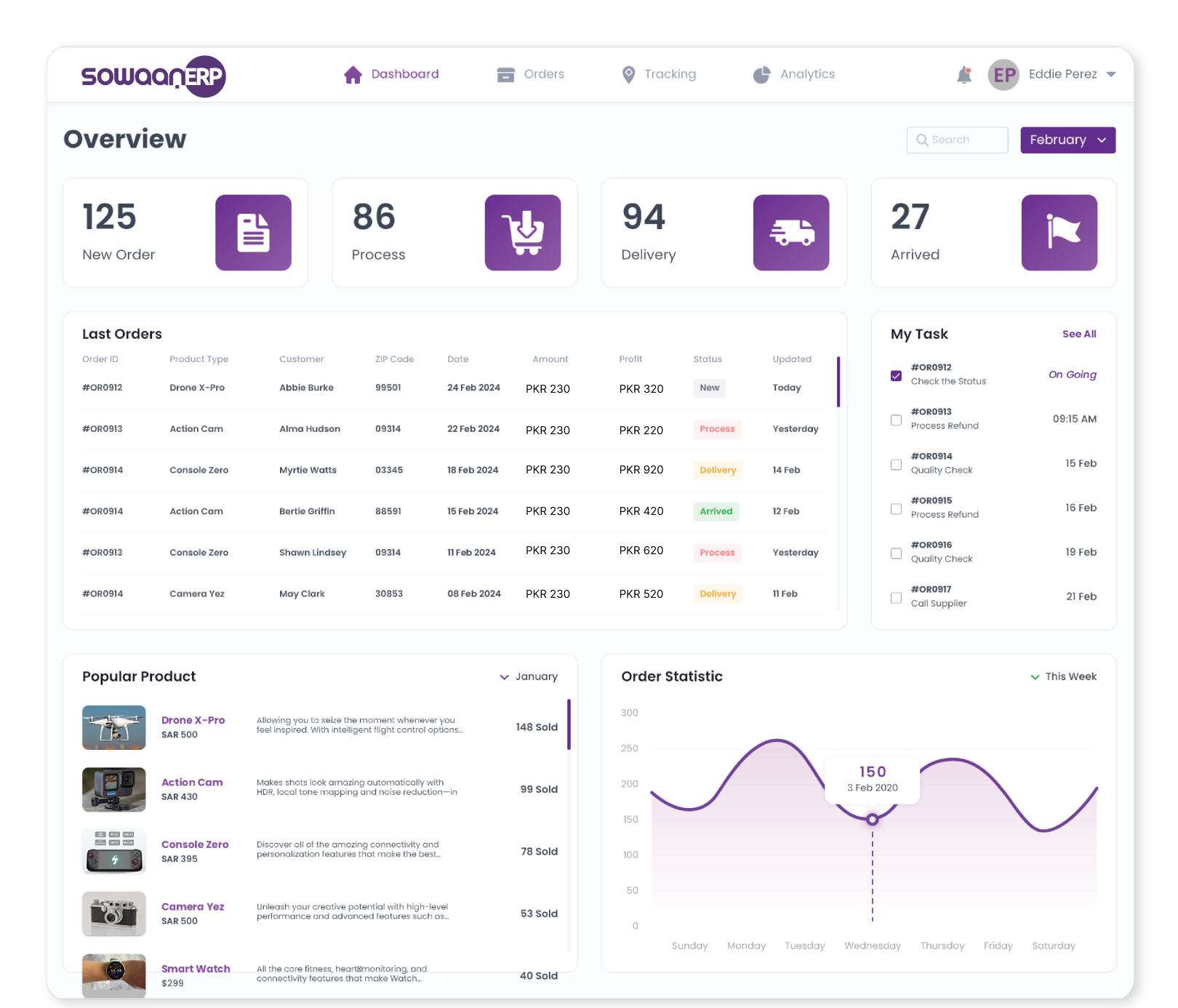
Task: Open the Action Cam product link
Action: pos(192,783)
